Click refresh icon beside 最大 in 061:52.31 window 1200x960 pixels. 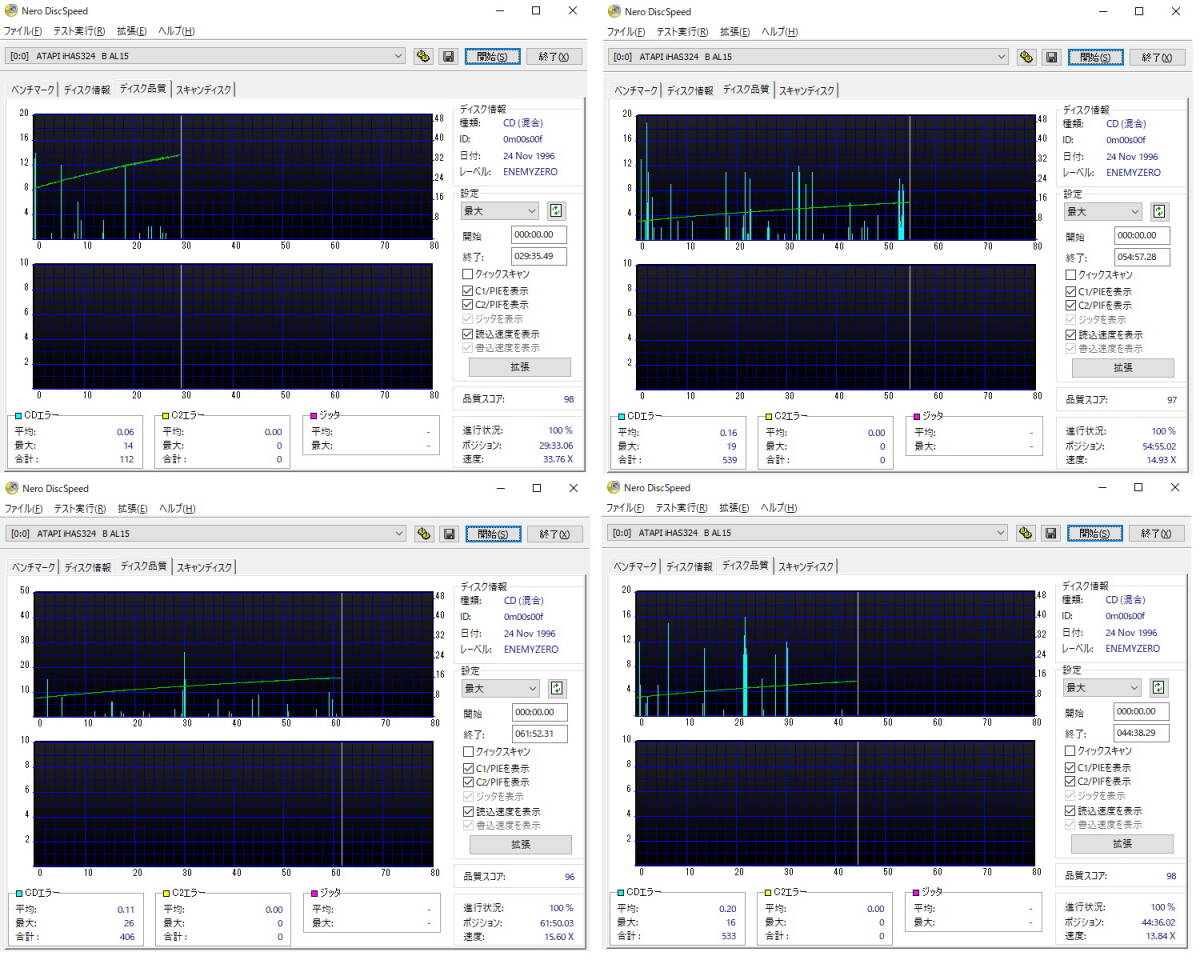[556, 688]
